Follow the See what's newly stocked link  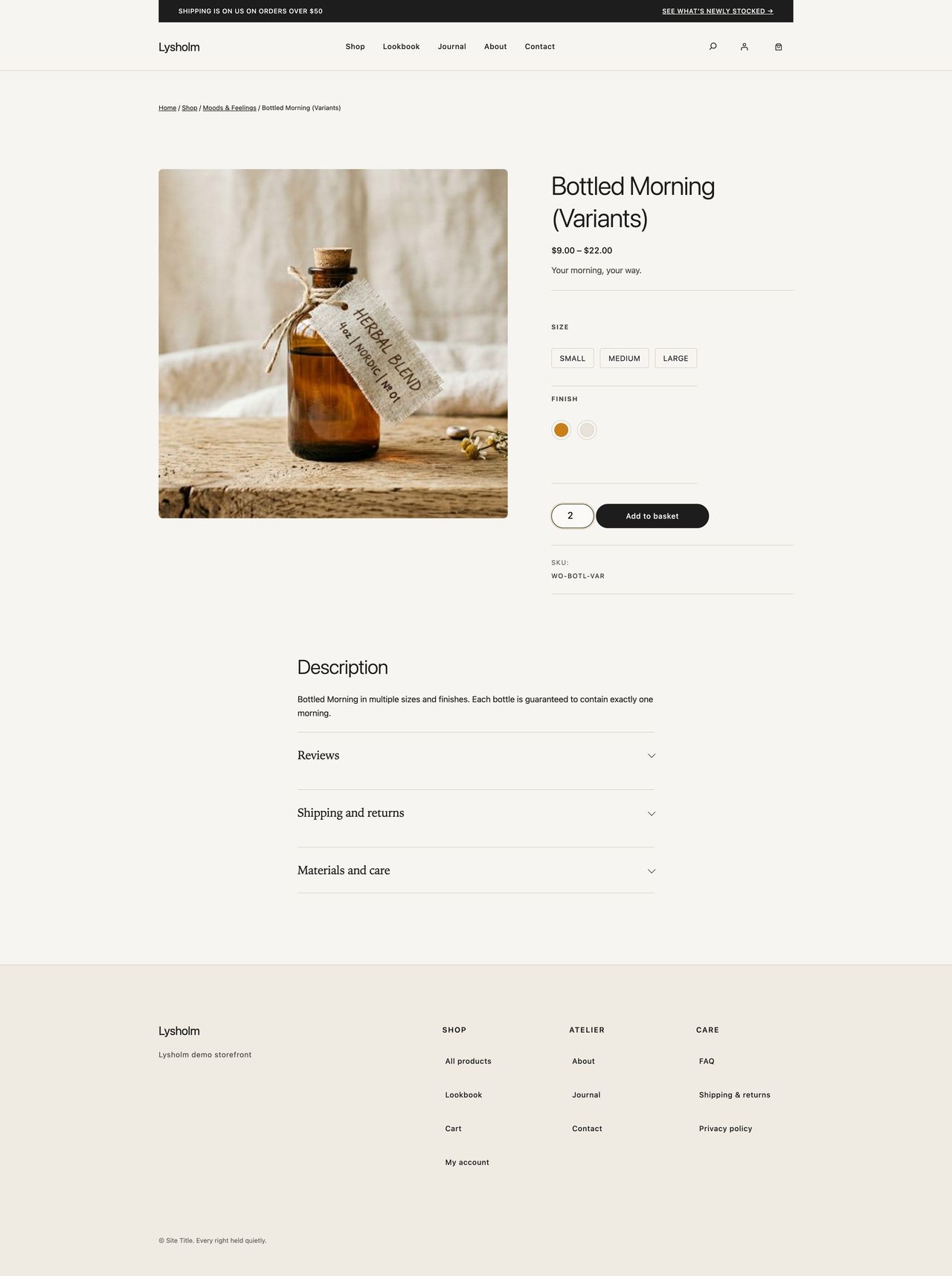[x=718, y=11]
